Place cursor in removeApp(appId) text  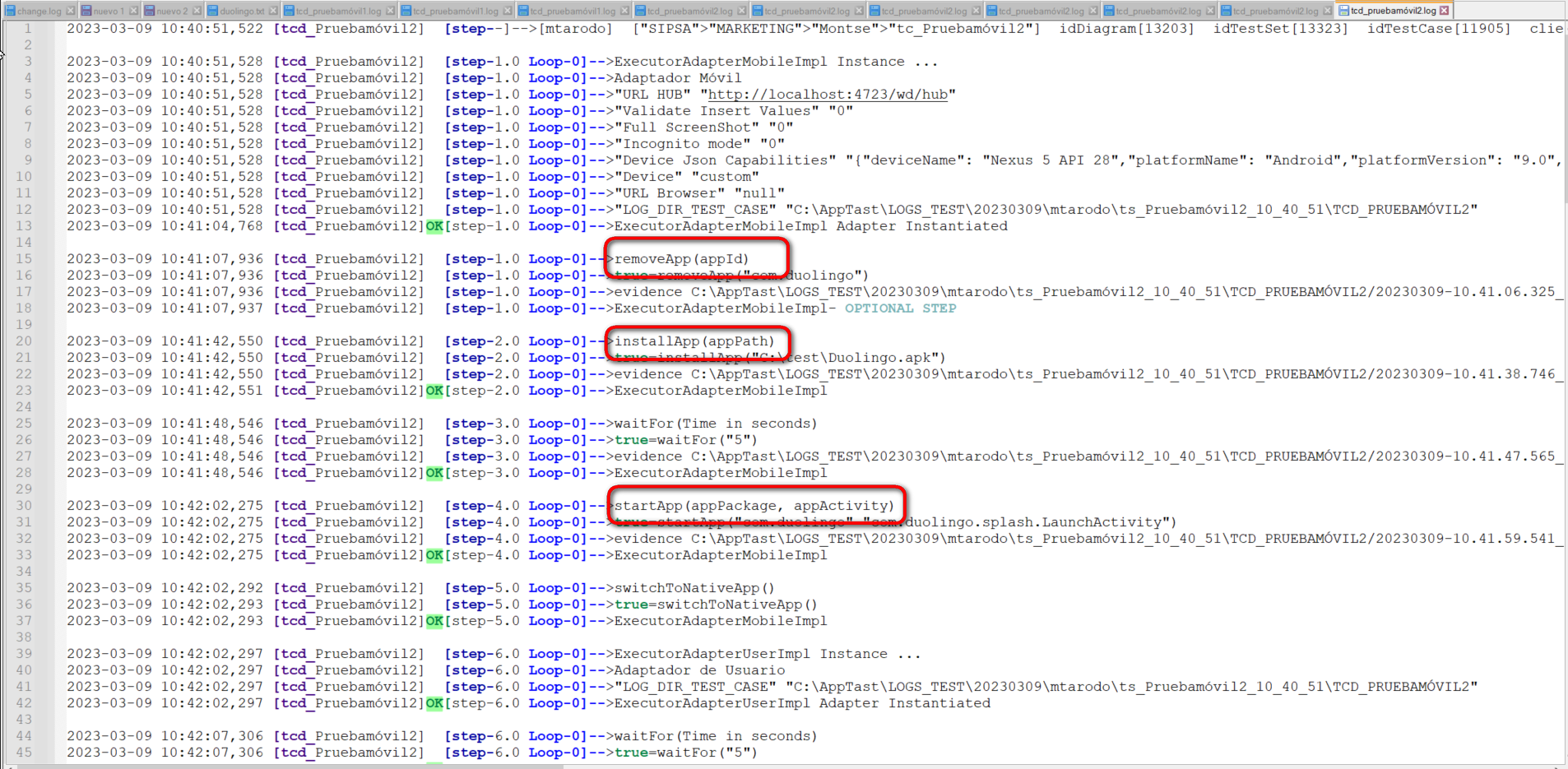point(681,259)
